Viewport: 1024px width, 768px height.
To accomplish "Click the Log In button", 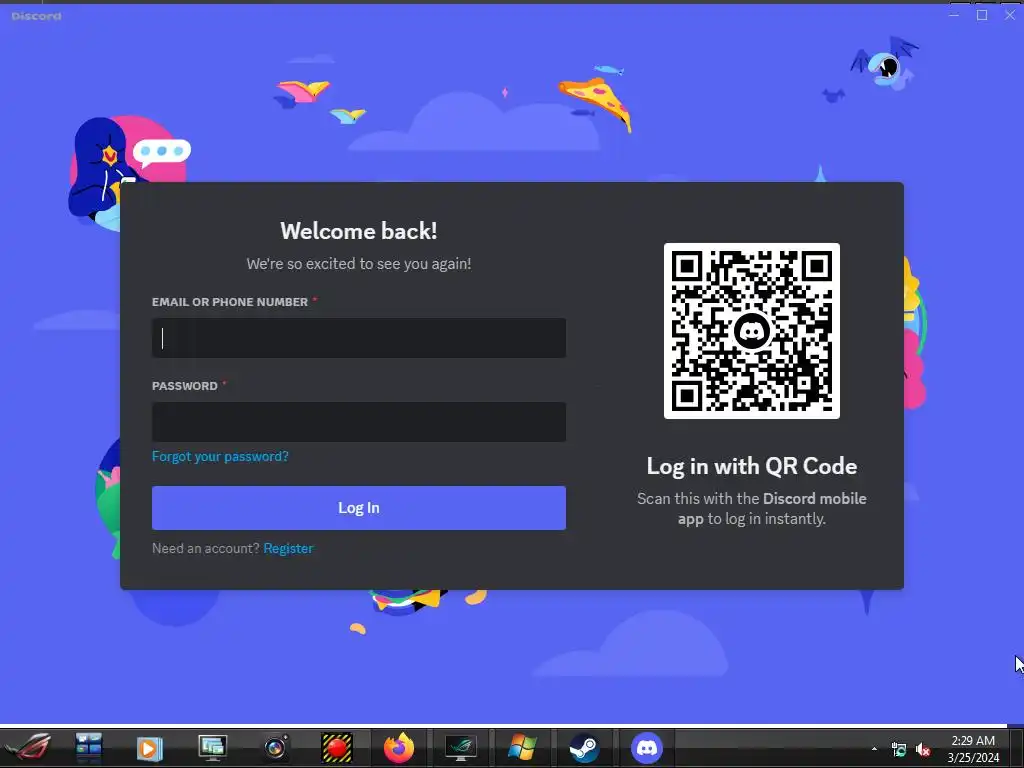I will (x=359, y=507).
